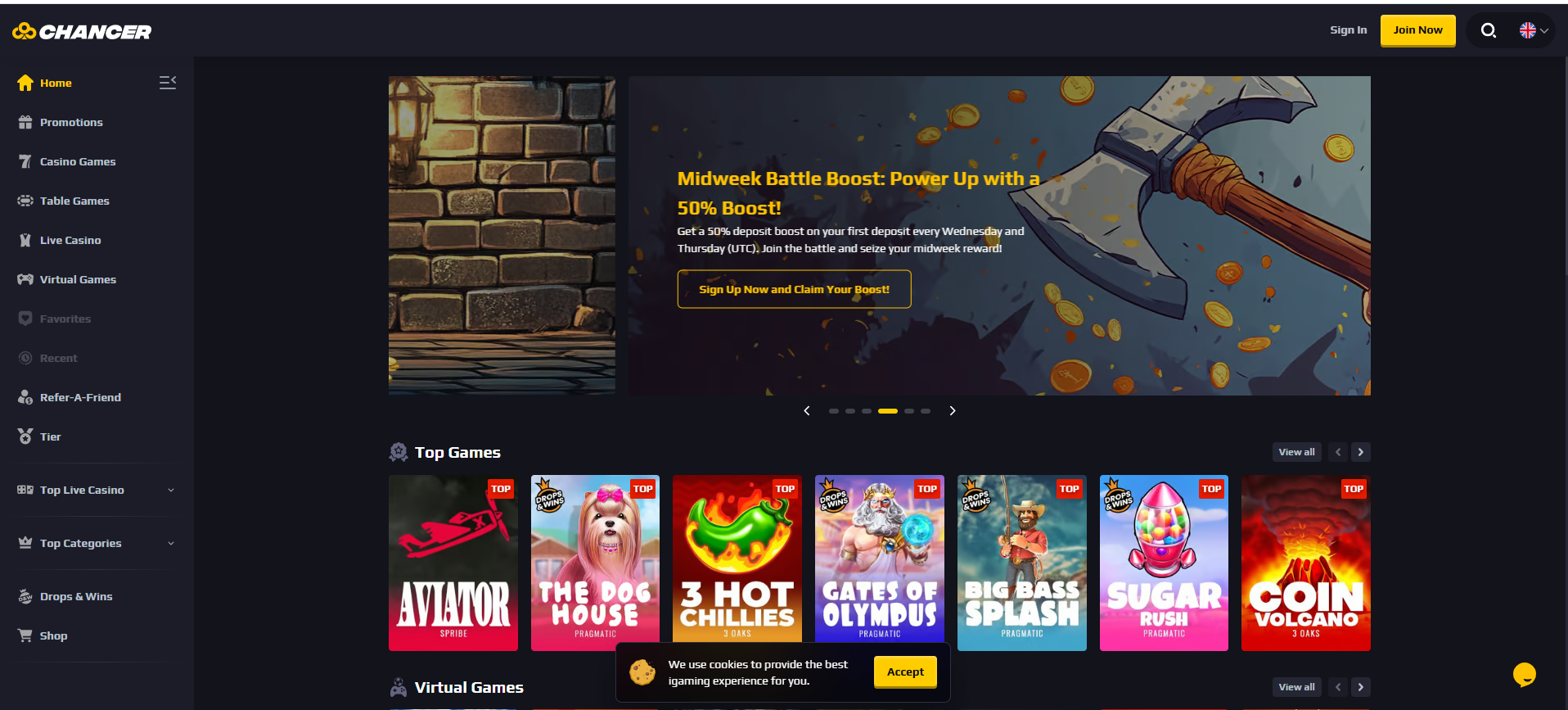Go to previous banner slide
This screenshot has width=1568, height=710.
point(807,411)
